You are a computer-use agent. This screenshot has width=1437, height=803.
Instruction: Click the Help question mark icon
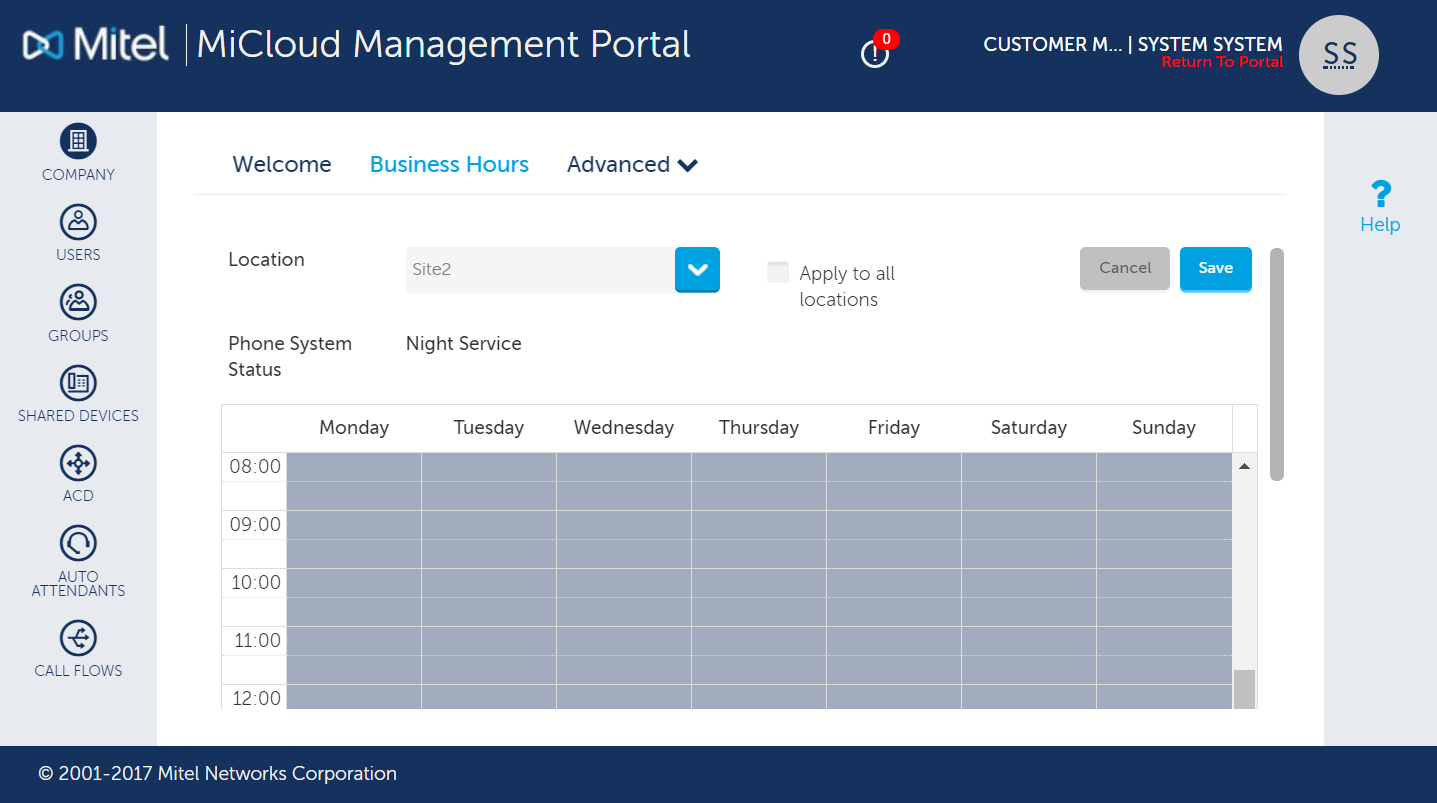tap(1380, 194)
